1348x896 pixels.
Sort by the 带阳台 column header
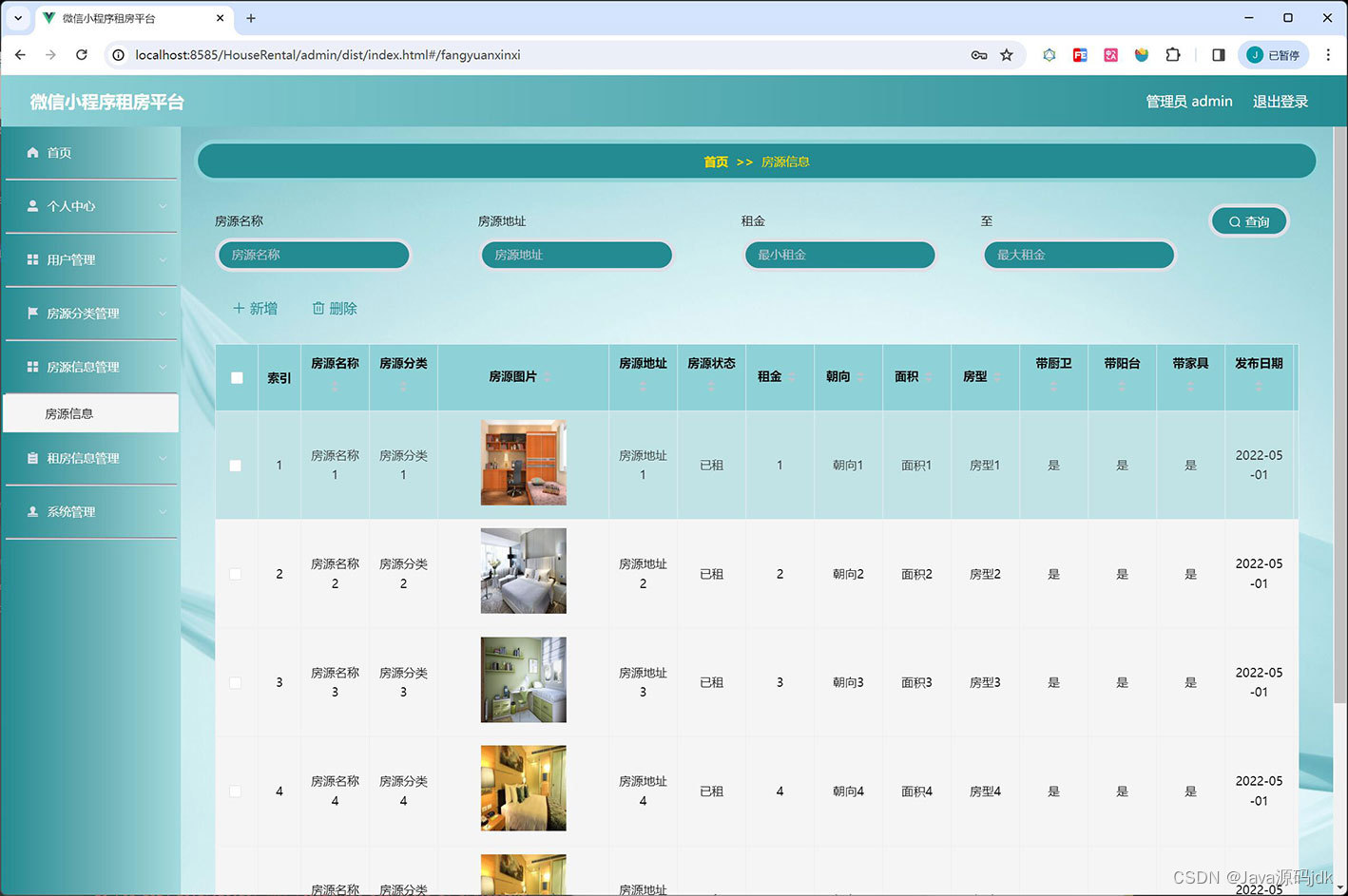point(1122,375)
